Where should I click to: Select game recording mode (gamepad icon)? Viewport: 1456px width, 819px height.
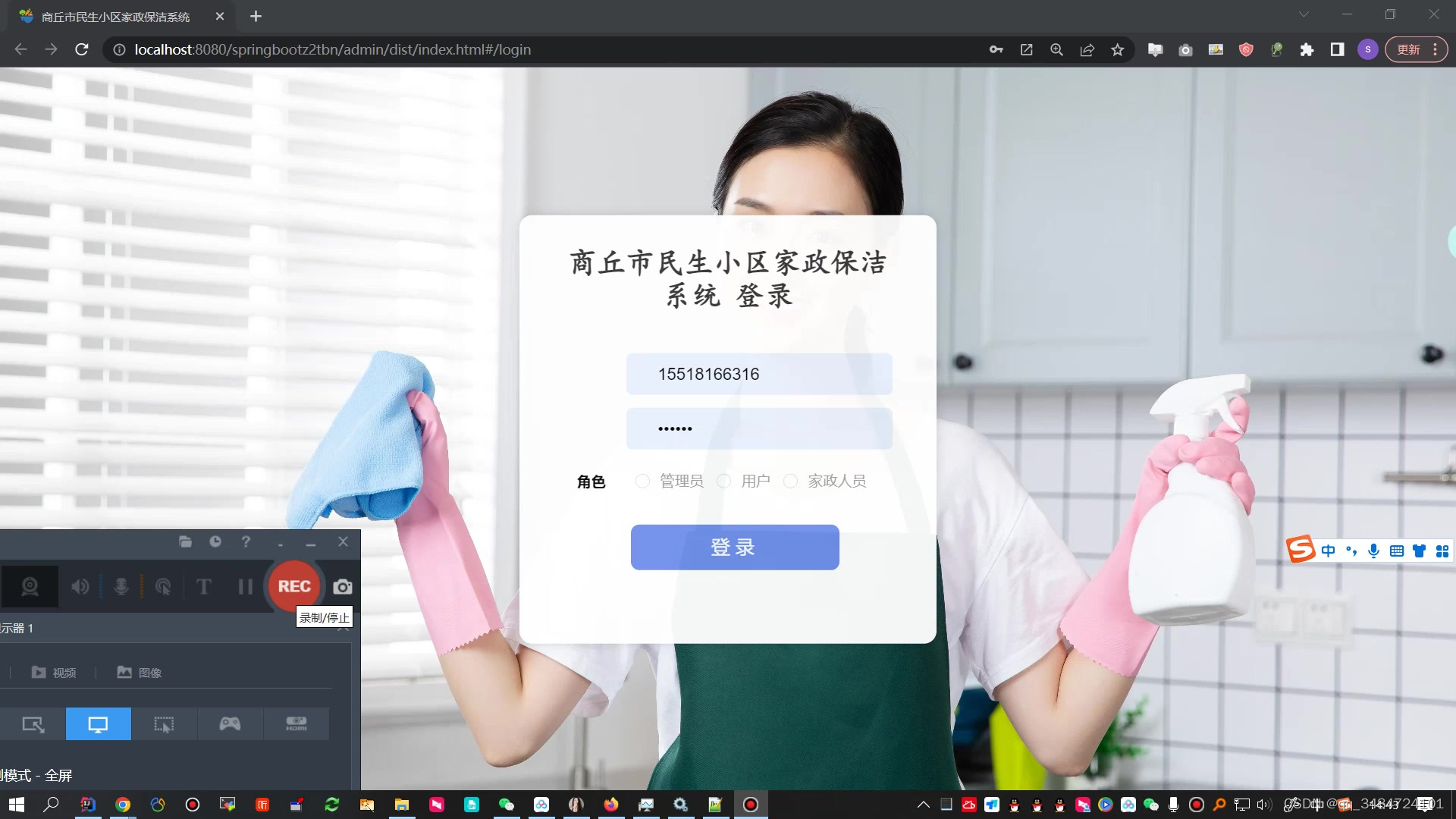230,723
